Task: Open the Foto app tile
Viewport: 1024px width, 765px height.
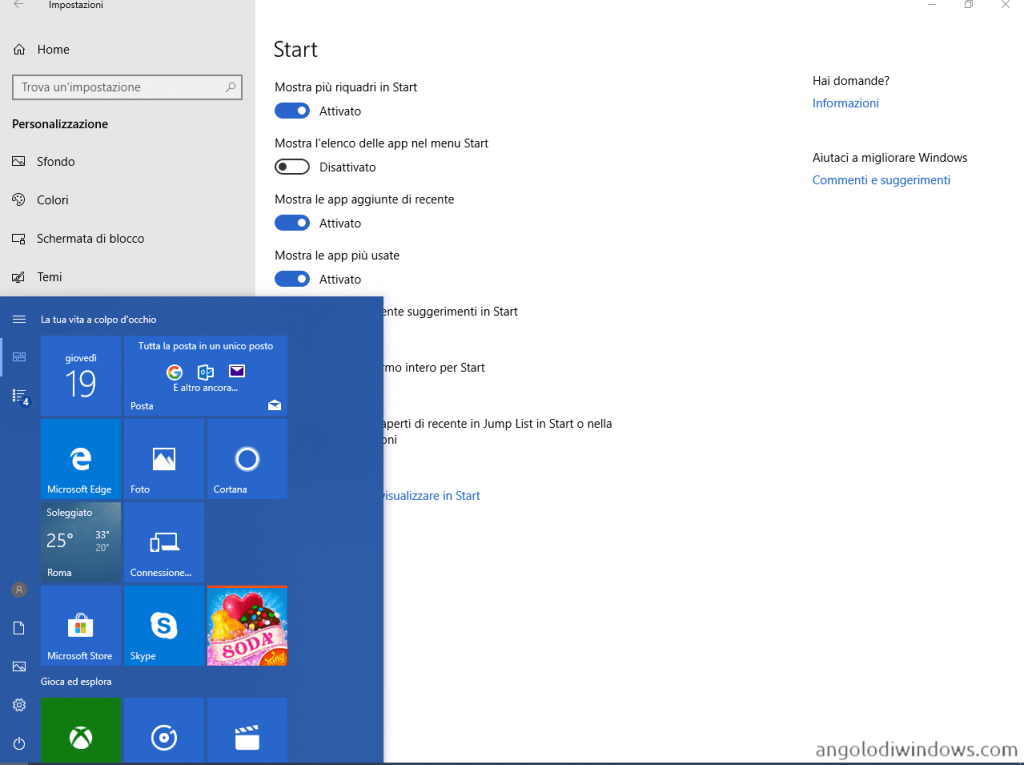Action: pyautogui.click(x=163, y=459)
